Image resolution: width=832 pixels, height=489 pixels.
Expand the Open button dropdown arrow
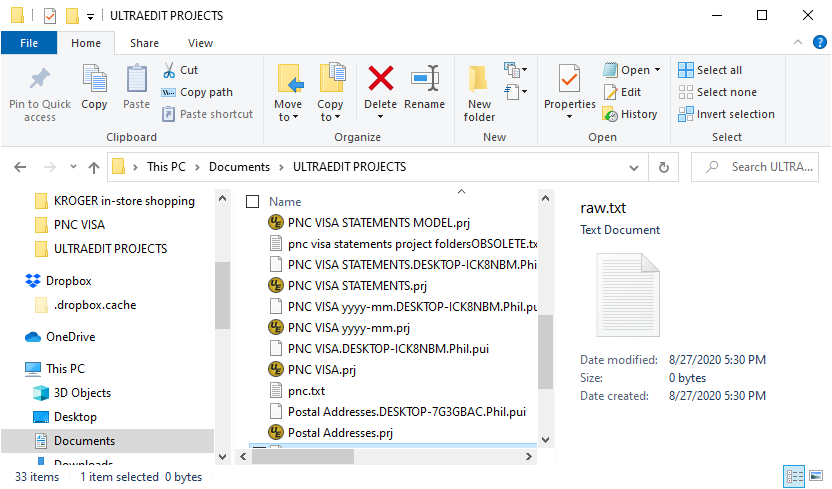pos(657,70)
